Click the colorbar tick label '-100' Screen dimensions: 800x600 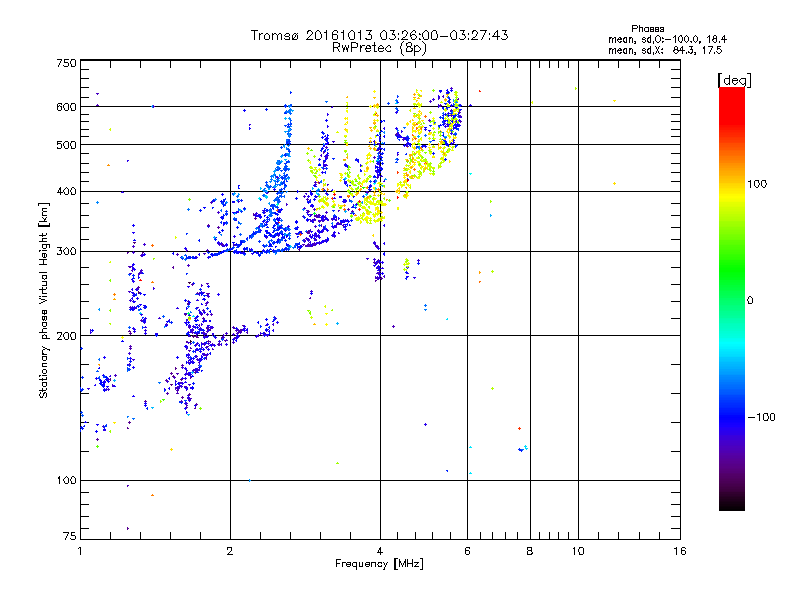[x=761, y=417]
